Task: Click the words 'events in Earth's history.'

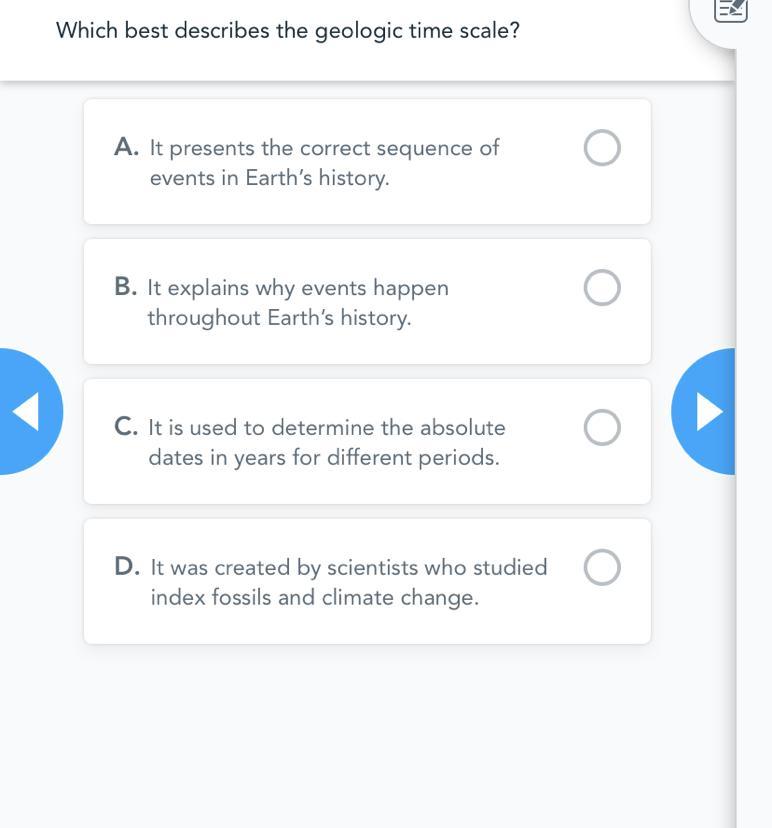Action: (x=270, y=178)
